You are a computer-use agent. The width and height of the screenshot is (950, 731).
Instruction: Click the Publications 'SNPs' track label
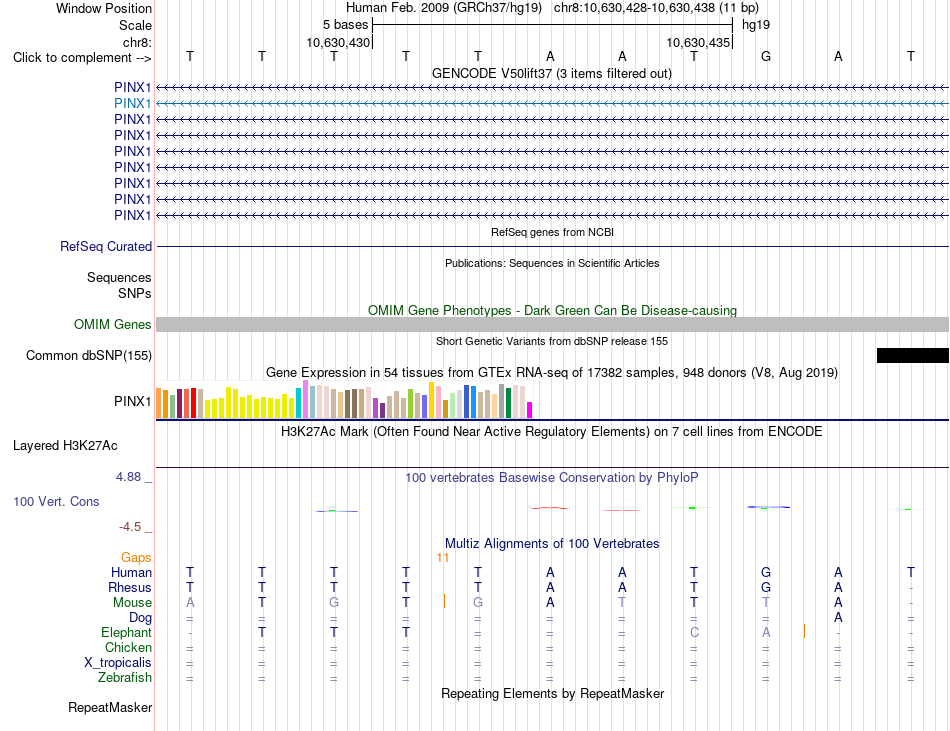[135, 293]
